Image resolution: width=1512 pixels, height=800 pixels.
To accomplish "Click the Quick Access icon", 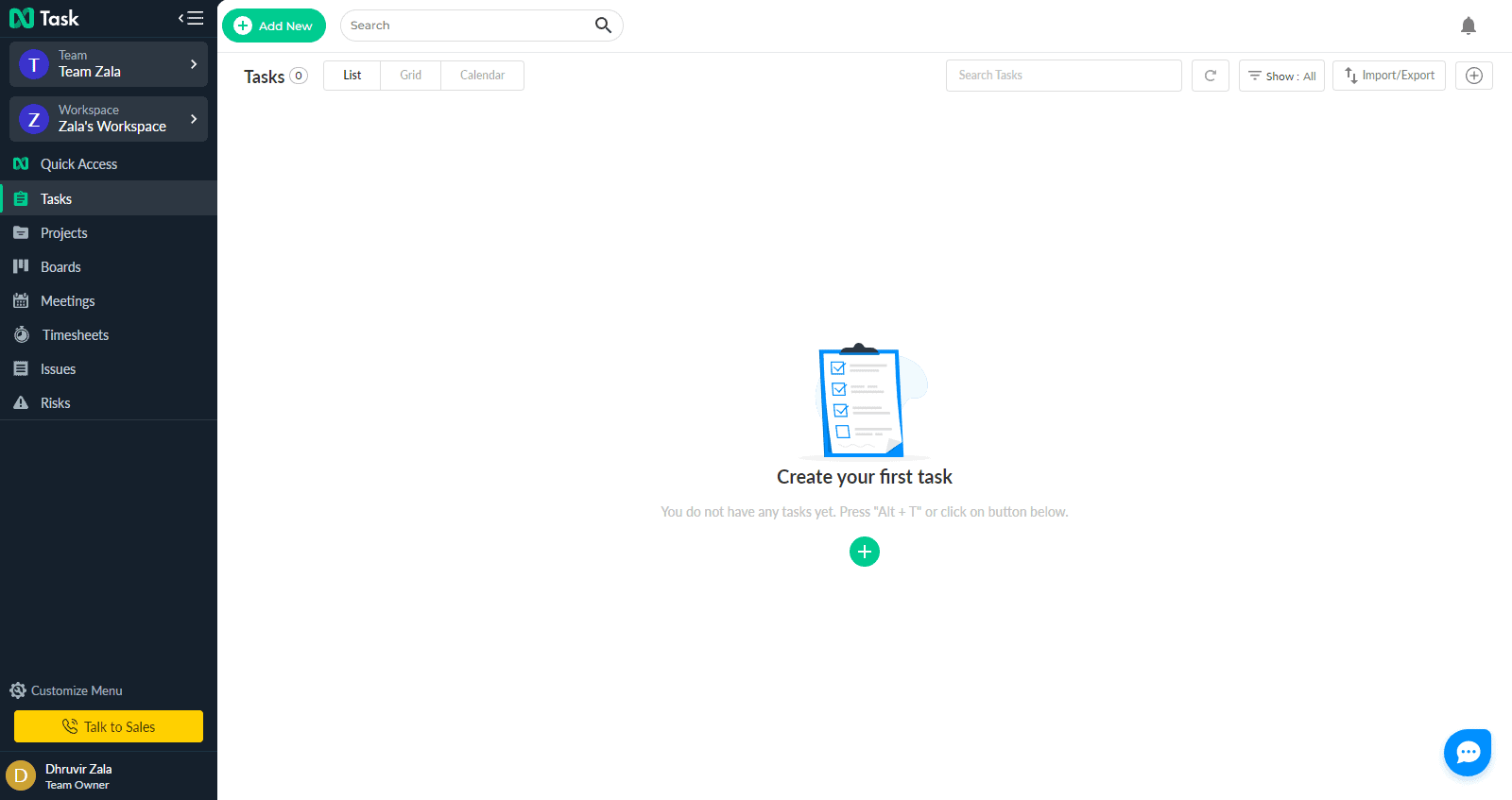I will pos(21,164).
